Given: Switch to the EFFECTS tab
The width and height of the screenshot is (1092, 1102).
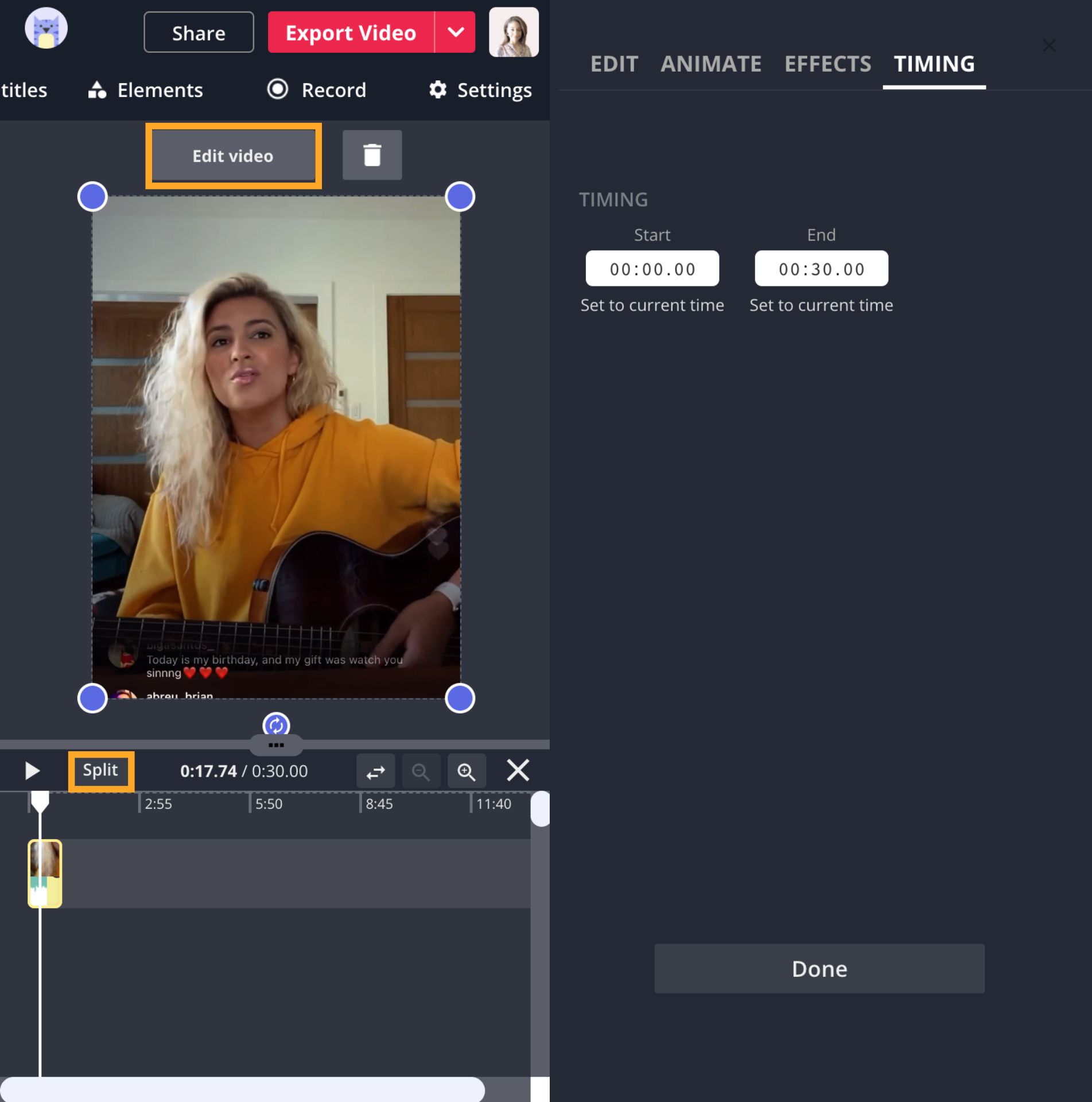Looking at the screenshot, I should [827, 64].
